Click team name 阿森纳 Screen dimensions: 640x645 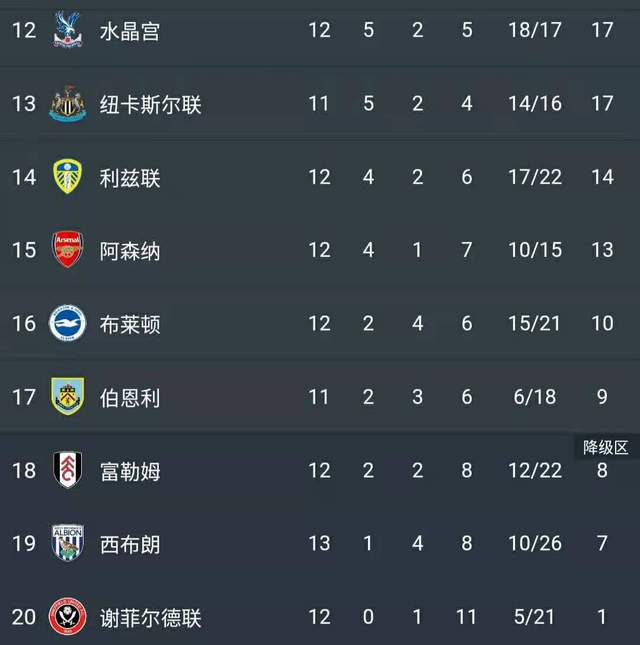click(x=130, y=251)
